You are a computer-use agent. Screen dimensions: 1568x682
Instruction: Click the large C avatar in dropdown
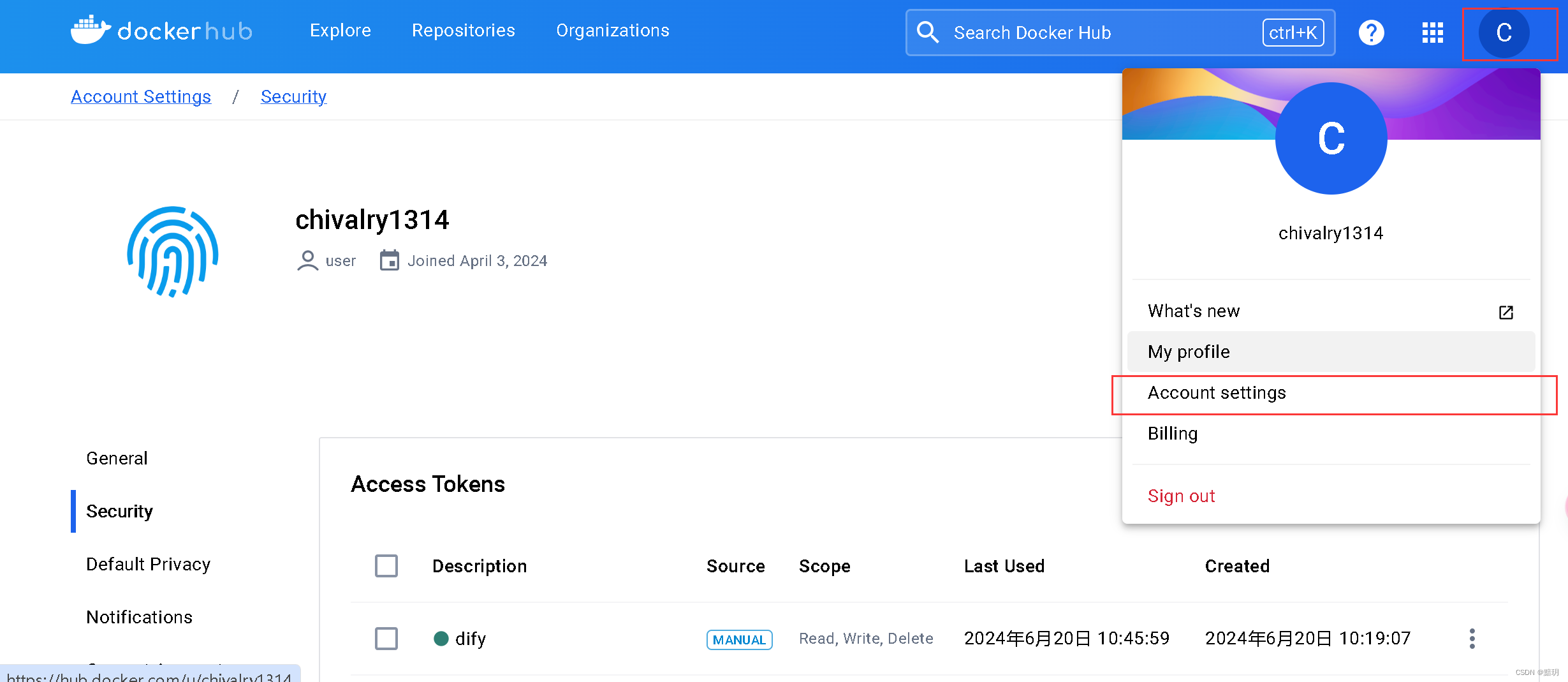1331,138
